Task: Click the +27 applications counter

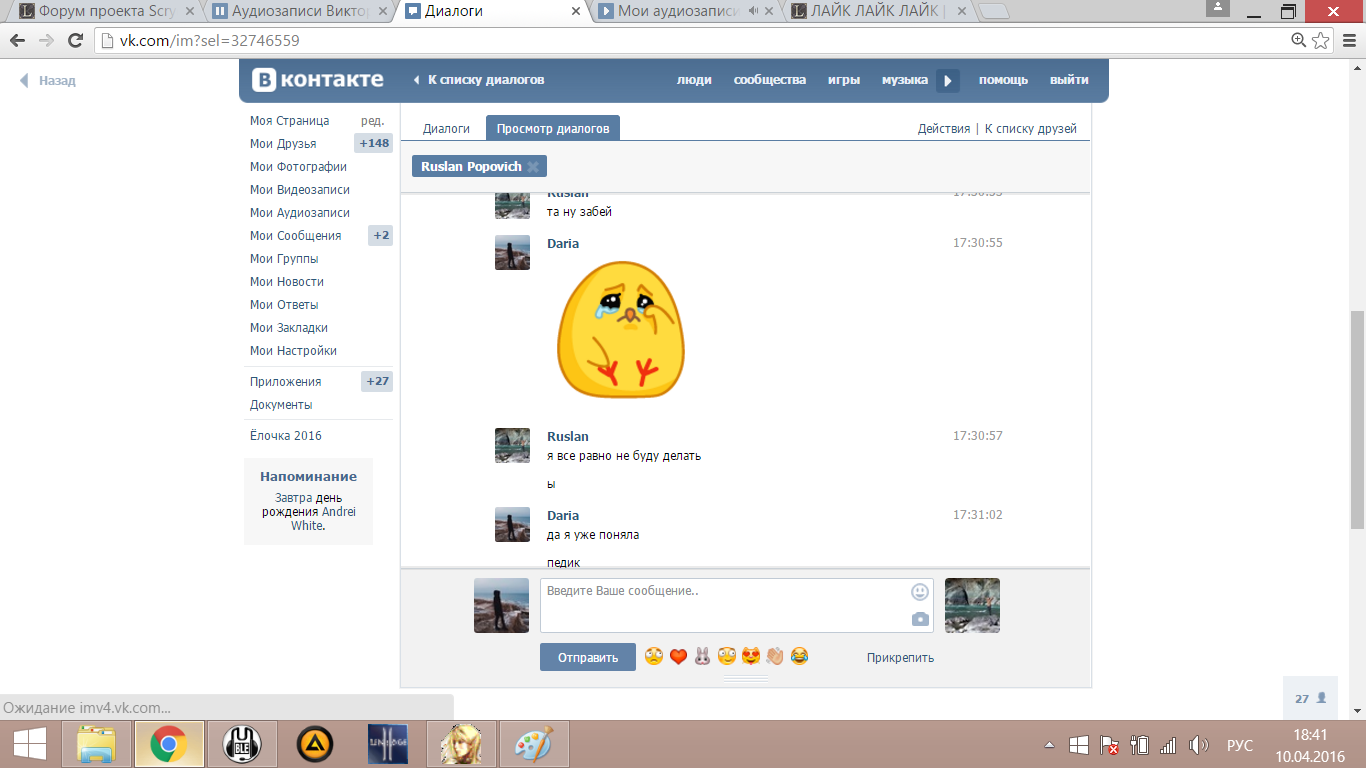Action: pos(377,382)
